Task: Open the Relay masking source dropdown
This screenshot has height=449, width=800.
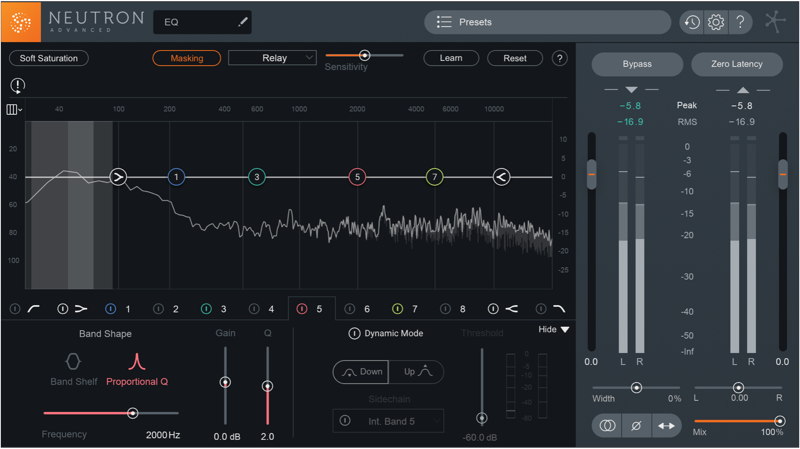Action: 272,58
